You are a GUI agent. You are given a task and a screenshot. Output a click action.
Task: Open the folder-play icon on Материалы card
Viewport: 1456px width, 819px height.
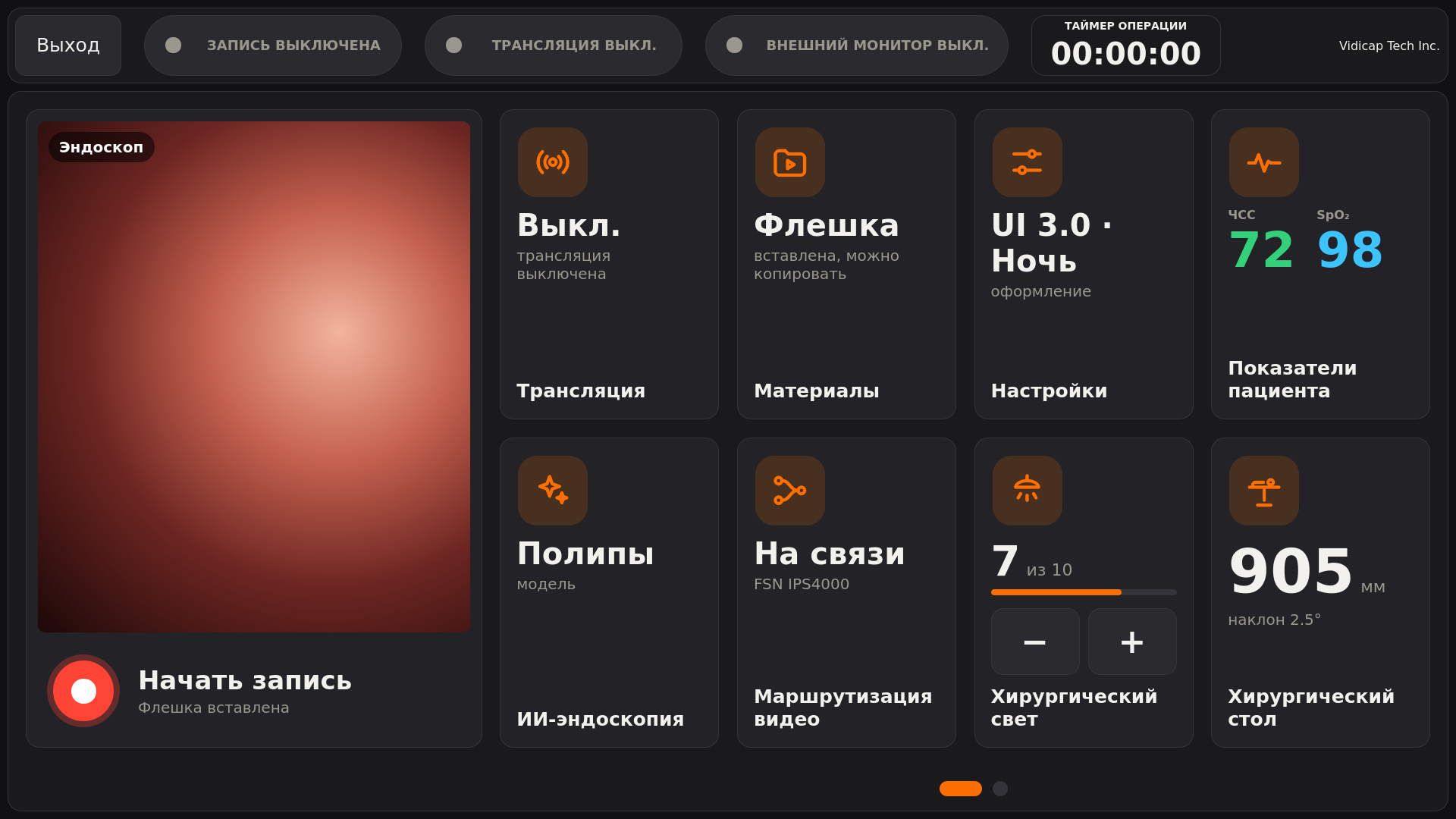tap(790, 162)
